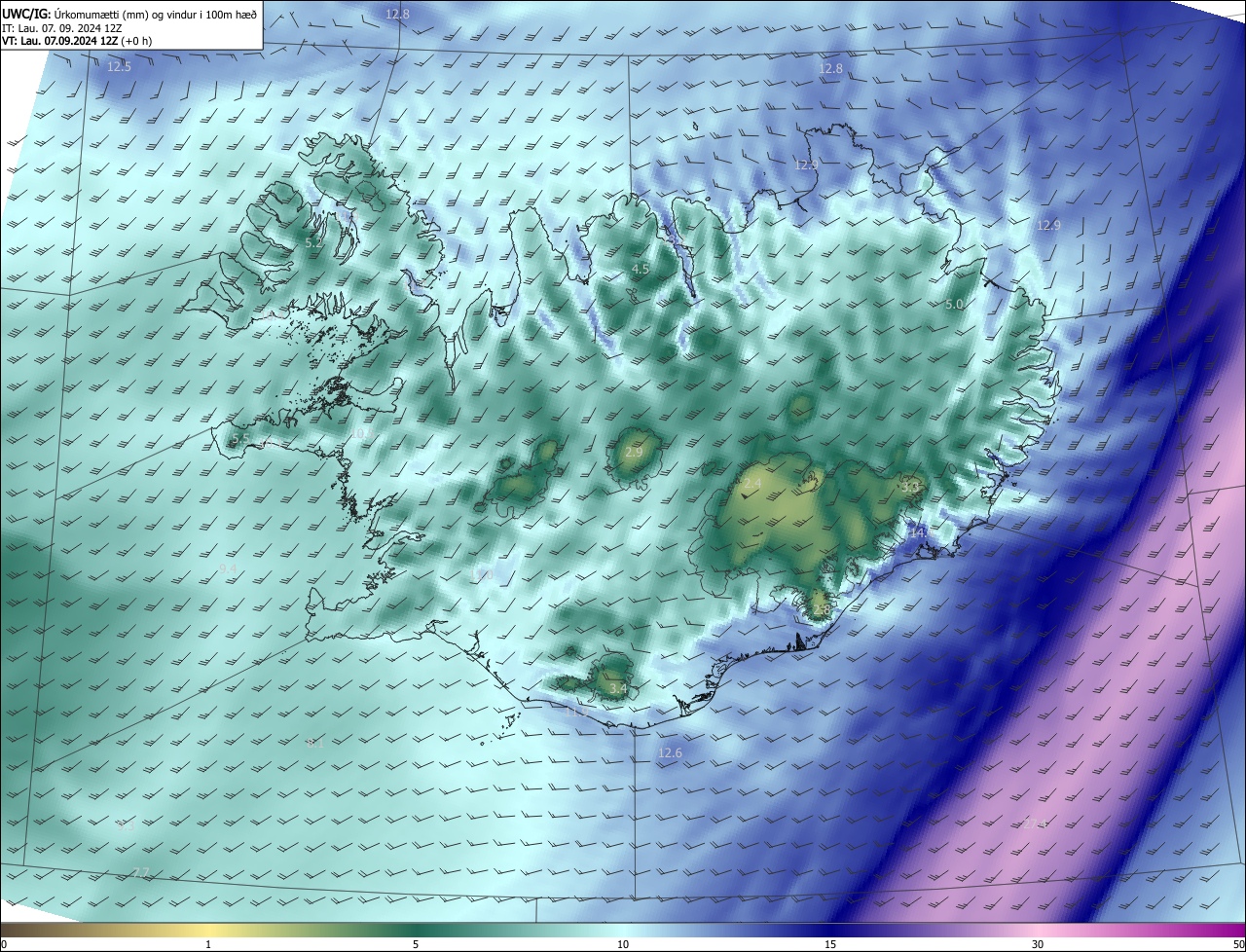This screenshot has width=1246, height=952.
Task: Click the 'VT: Lau. 07.09.2024 12Z (+0 h)' line
Action: [x=76, y=41]
